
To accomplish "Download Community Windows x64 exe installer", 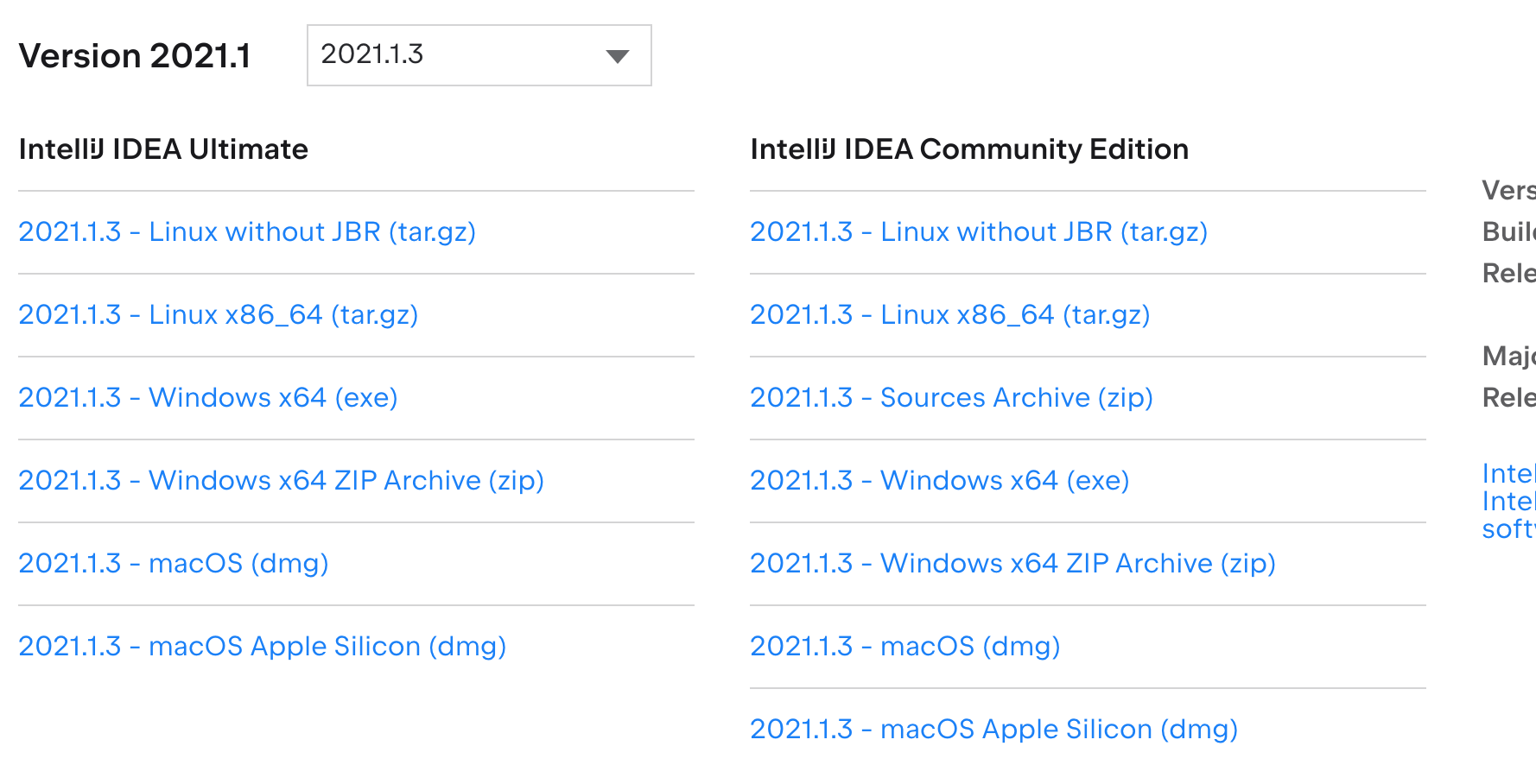I will 939,480.
